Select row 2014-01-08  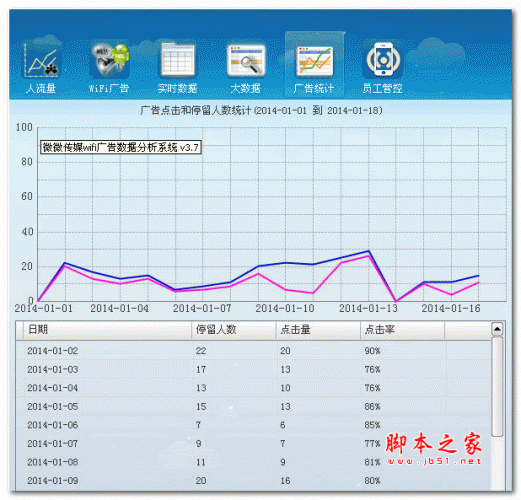click(x=253, y=462)
